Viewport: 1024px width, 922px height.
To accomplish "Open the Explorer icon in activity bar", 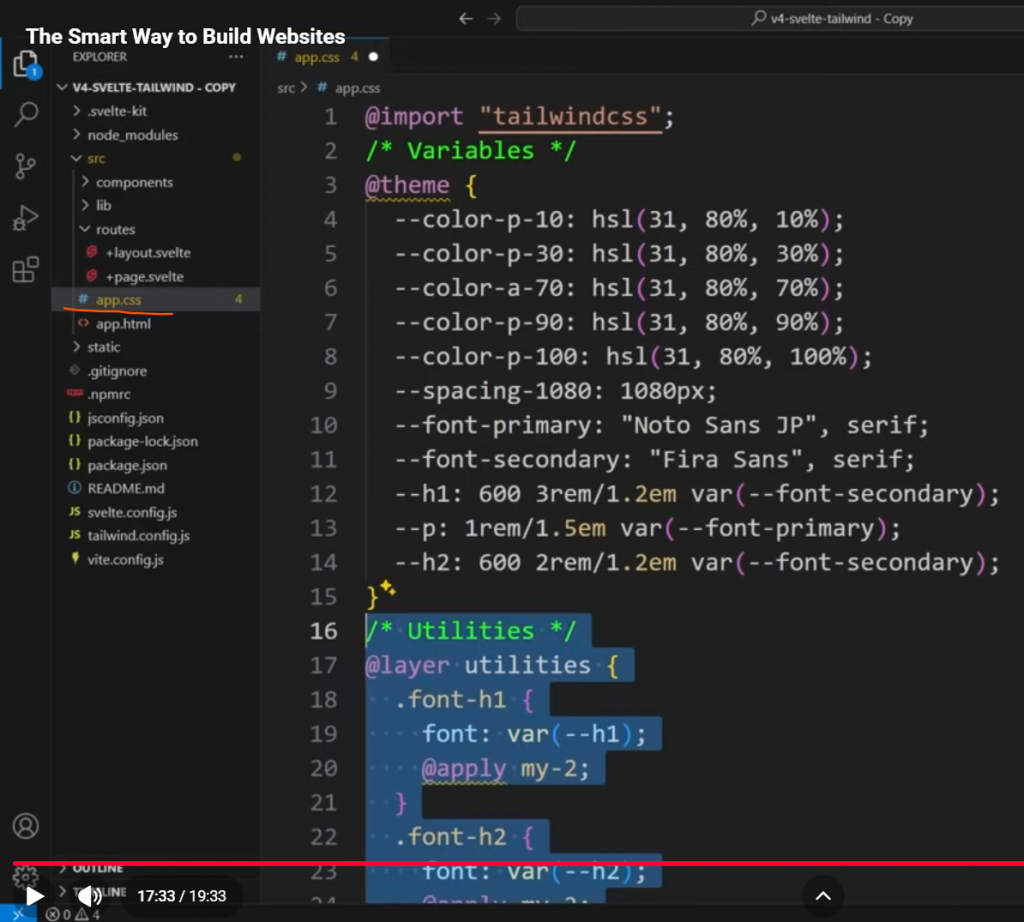I will 26,66.
